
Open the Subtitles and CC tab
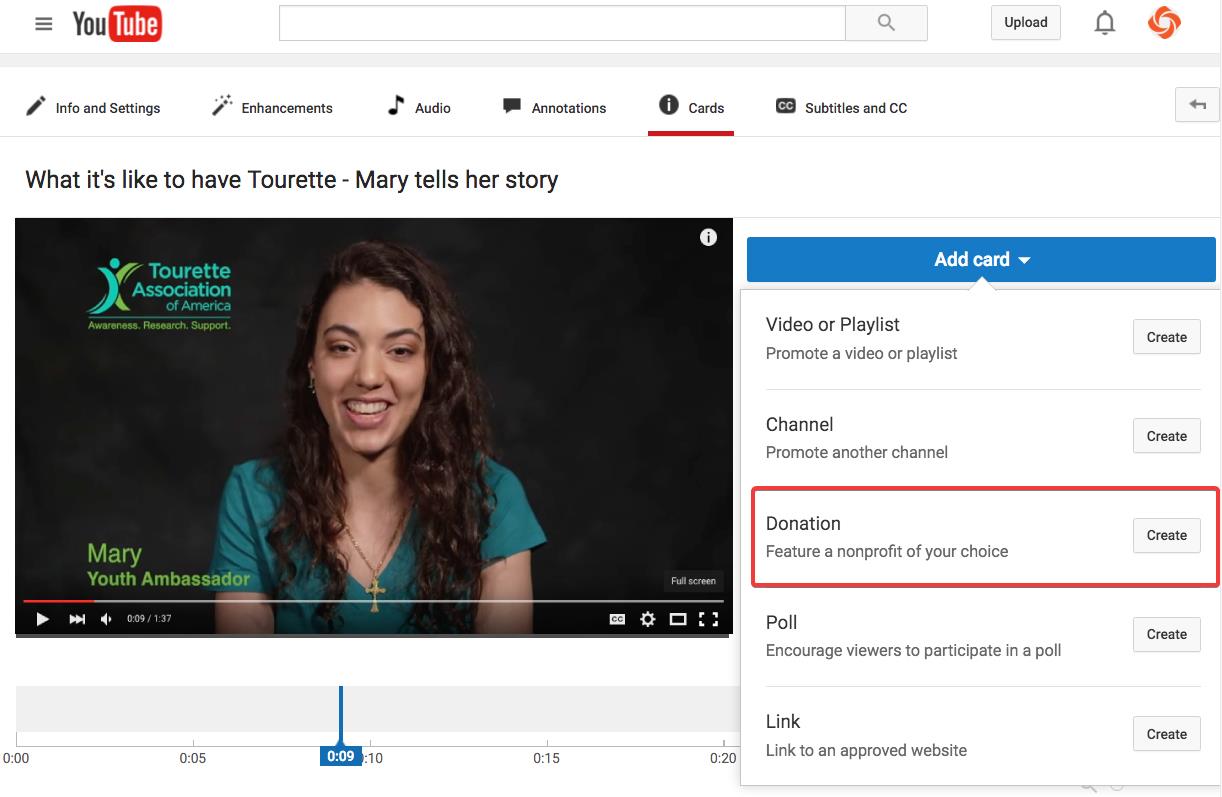tap(842, 108)
